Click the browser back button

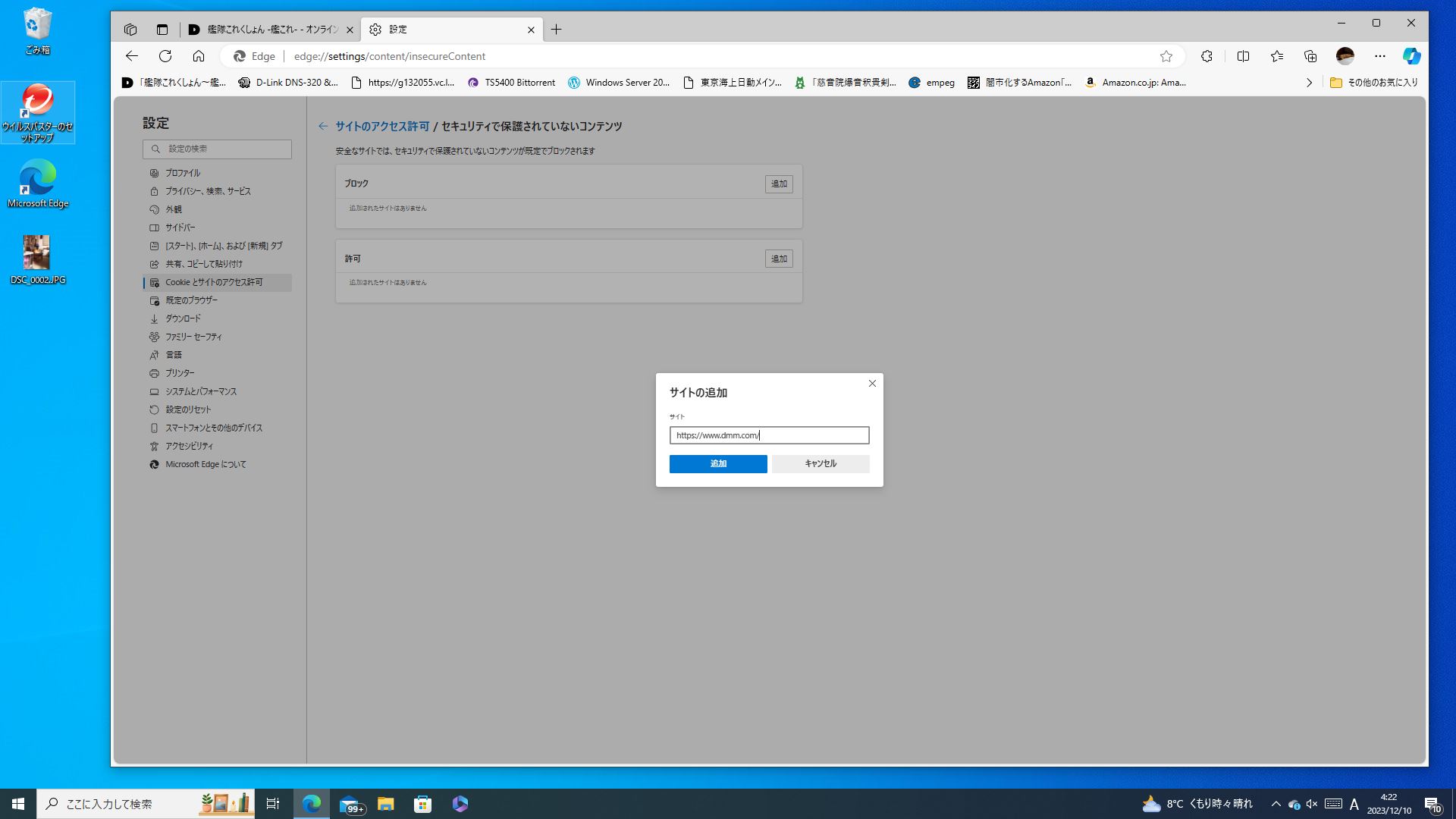click(x=132, y=56)
